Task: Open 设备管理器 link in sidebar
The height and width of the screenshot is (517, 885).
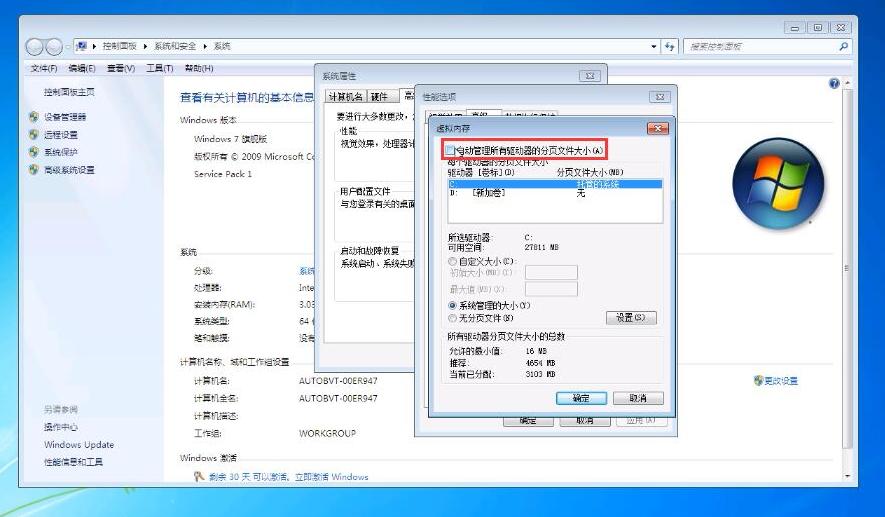Action: pos(65,117)
